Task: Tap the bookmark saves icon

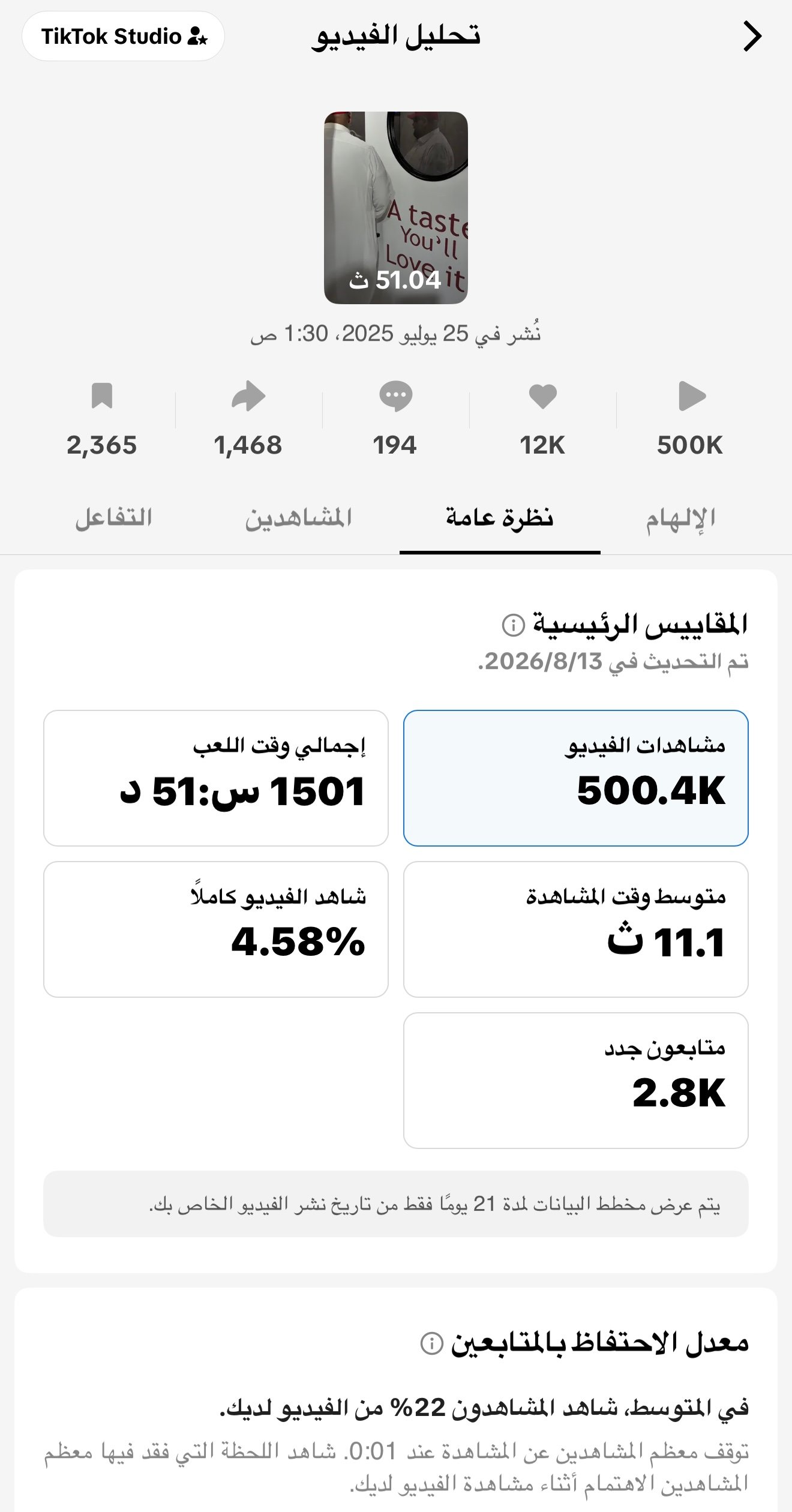Action: [102, 396]
